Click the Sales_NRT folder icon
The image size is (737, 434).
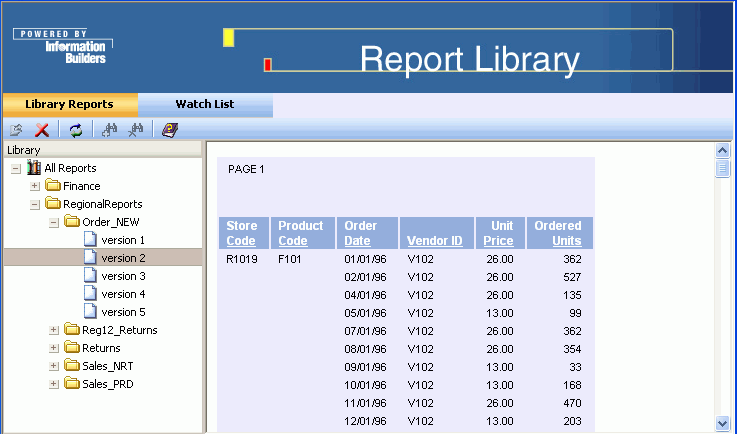[x=72, y=365]
